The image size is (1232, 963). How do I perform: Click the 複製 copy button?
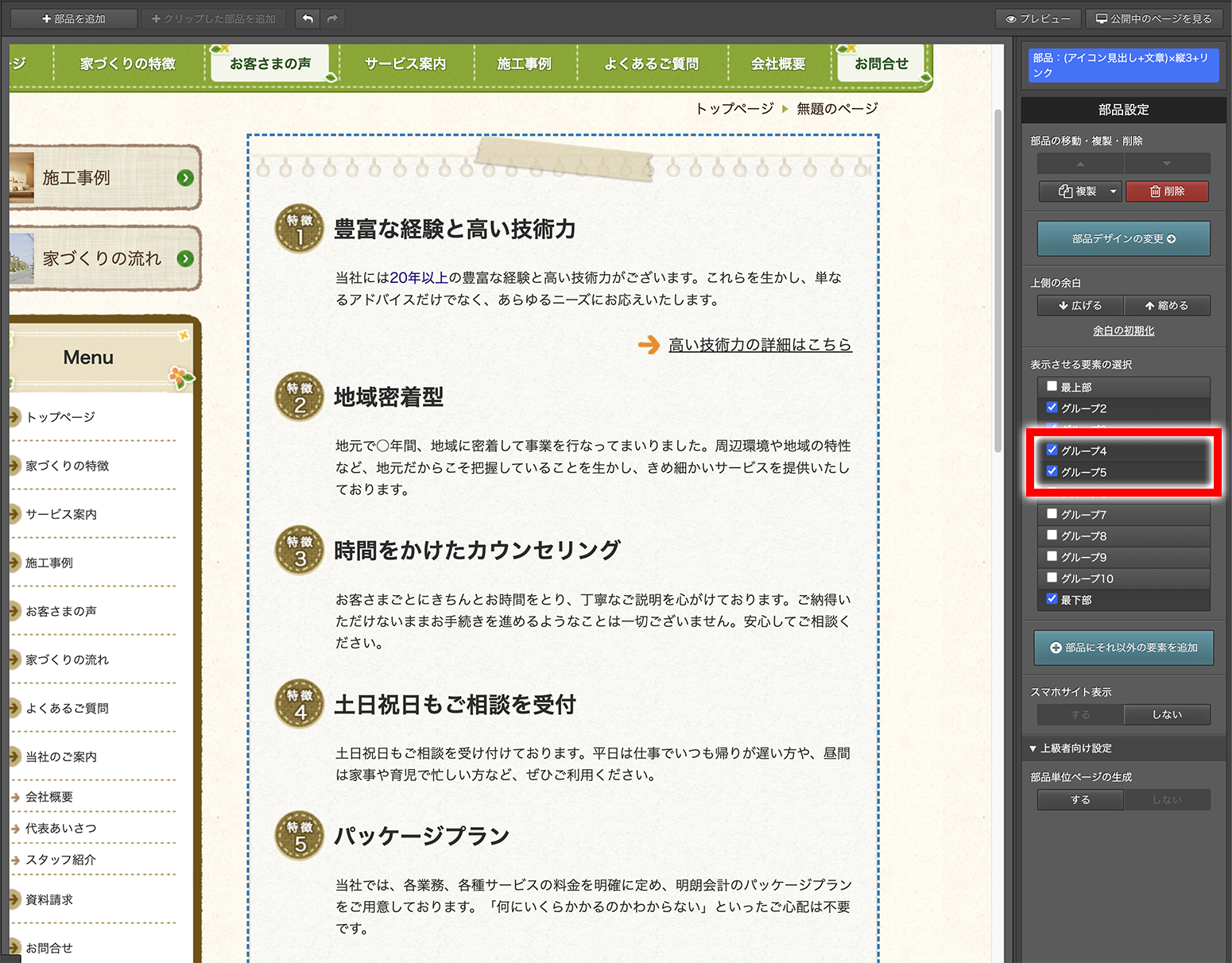pos(1076,191)
